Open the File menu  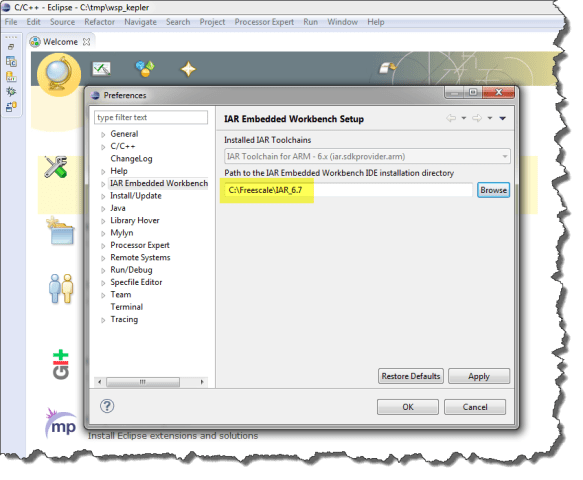11,22
